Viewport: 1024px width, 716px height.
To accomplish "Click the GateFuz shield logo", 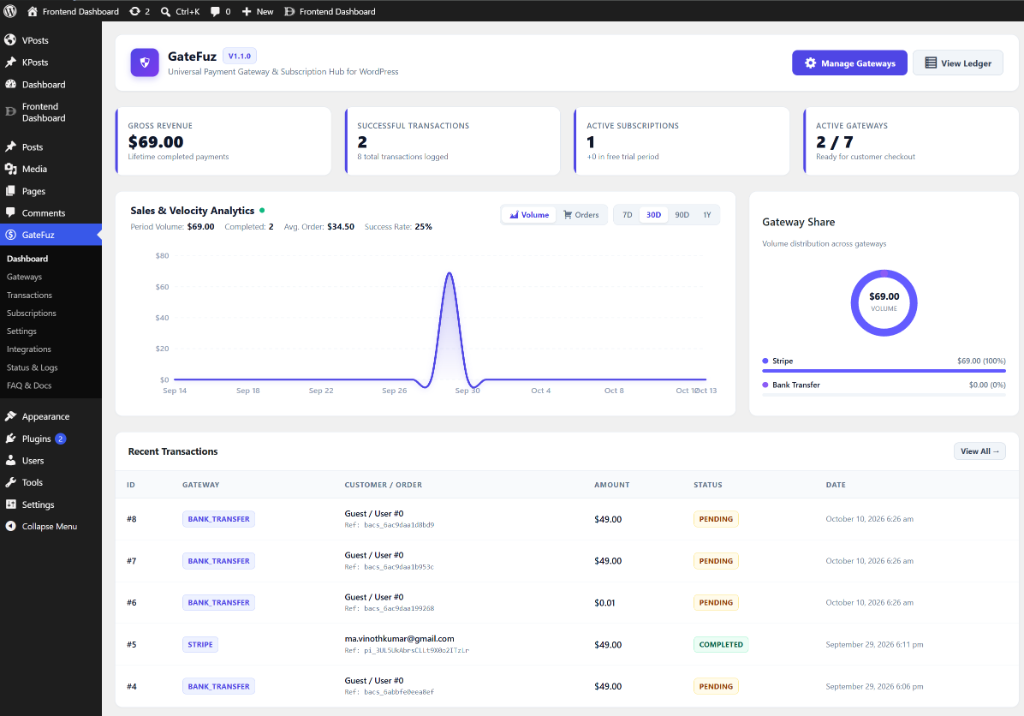I will point(144,63).
